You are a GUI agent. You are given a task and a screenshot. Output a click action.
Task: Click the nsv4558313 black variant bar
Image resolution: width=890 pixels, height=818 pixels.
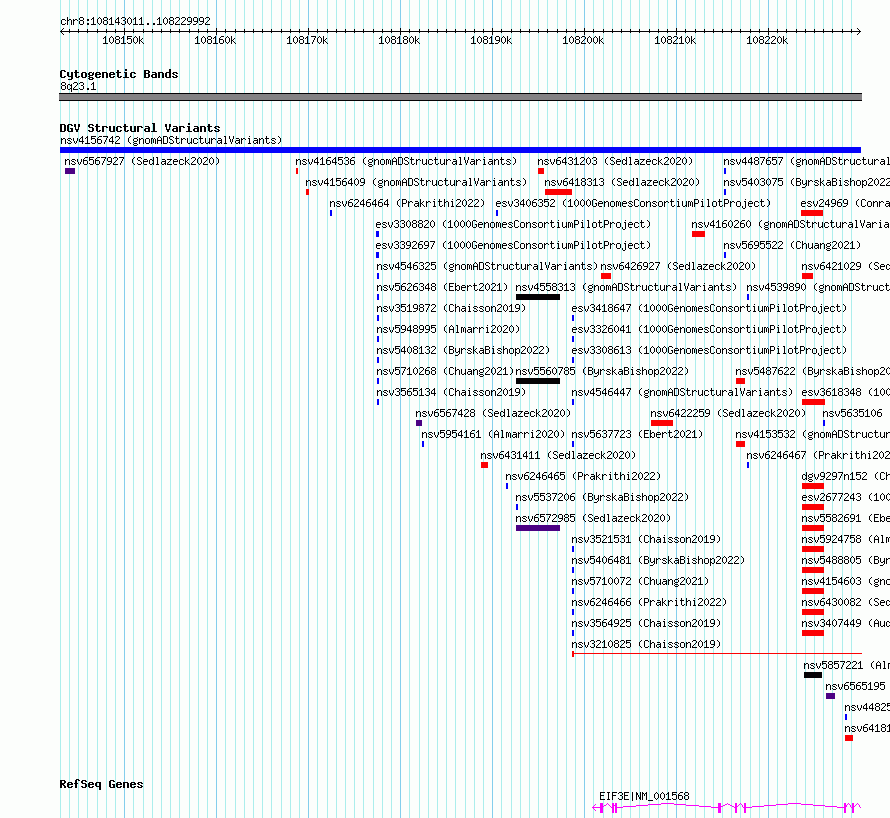538,297
